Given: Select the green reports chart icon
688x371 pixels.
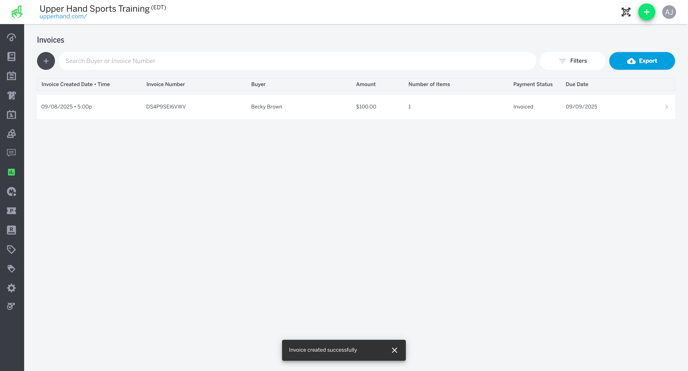Looking at the screenshot, I should [x=11, y=172].
